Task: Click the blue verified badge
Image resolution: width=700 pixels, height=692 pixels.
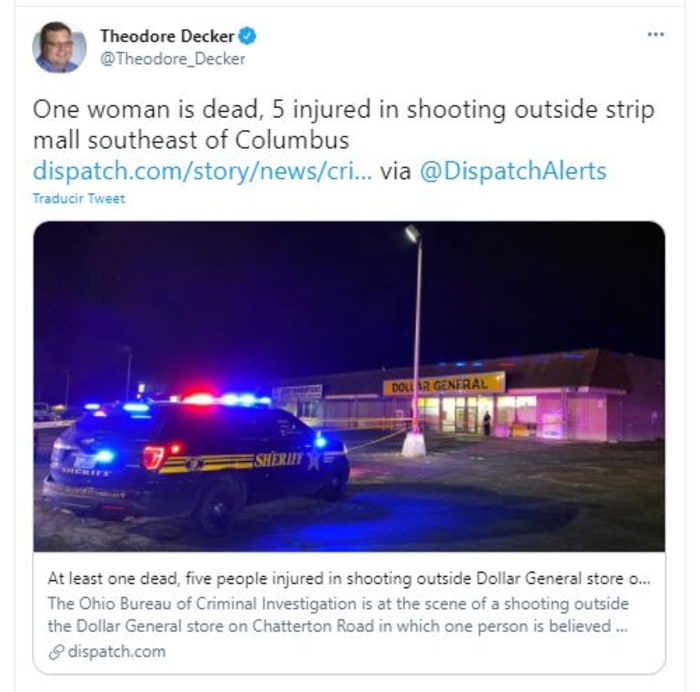Action: point(248,36)
